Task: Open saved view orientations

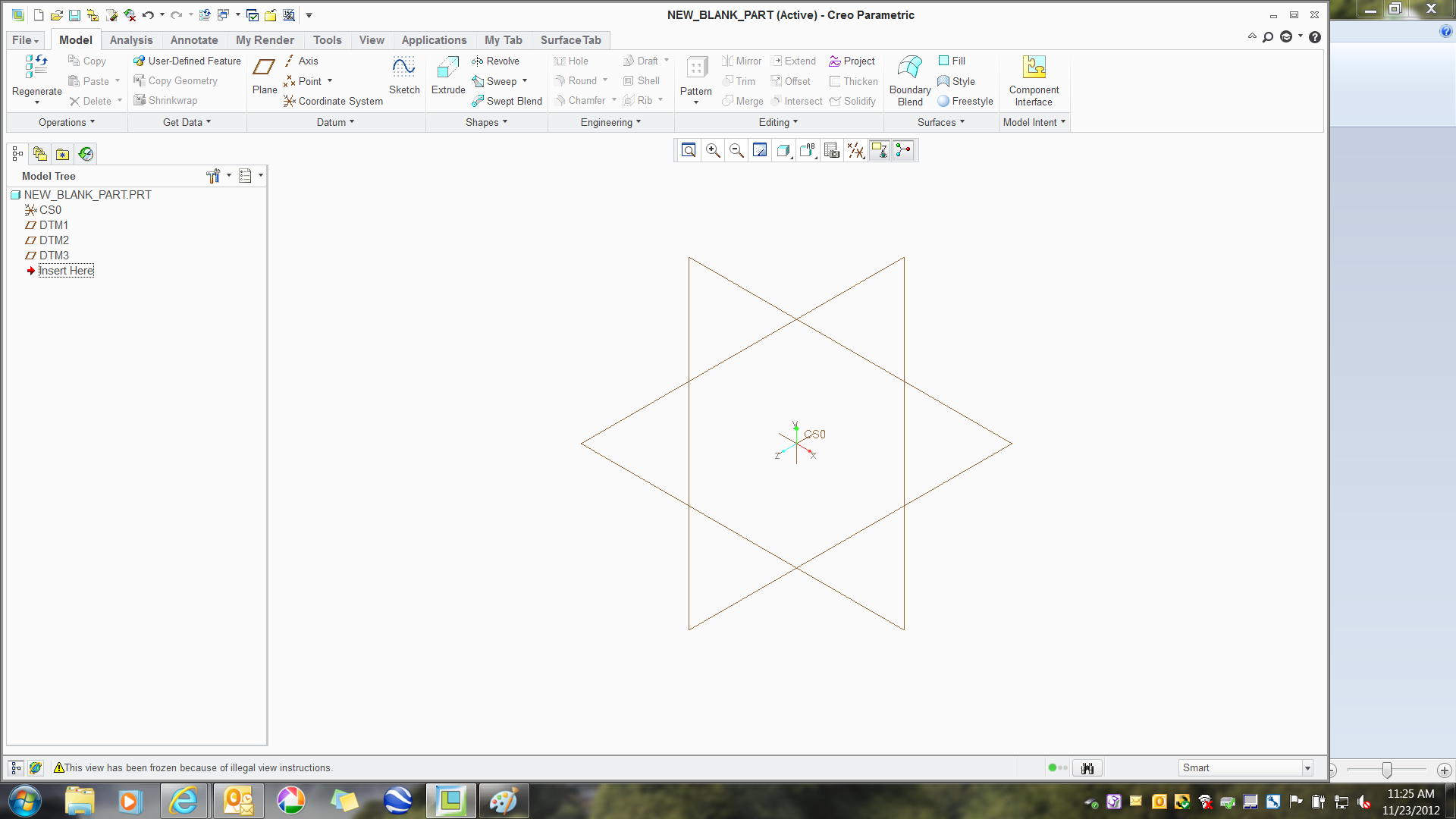Action: (808, 151)
